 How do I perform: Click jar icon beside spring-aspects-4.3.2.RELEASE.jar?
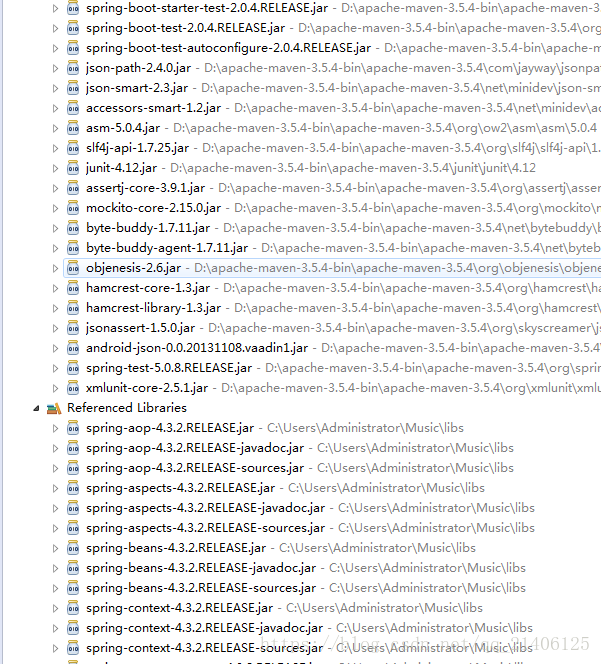[73, 488]
